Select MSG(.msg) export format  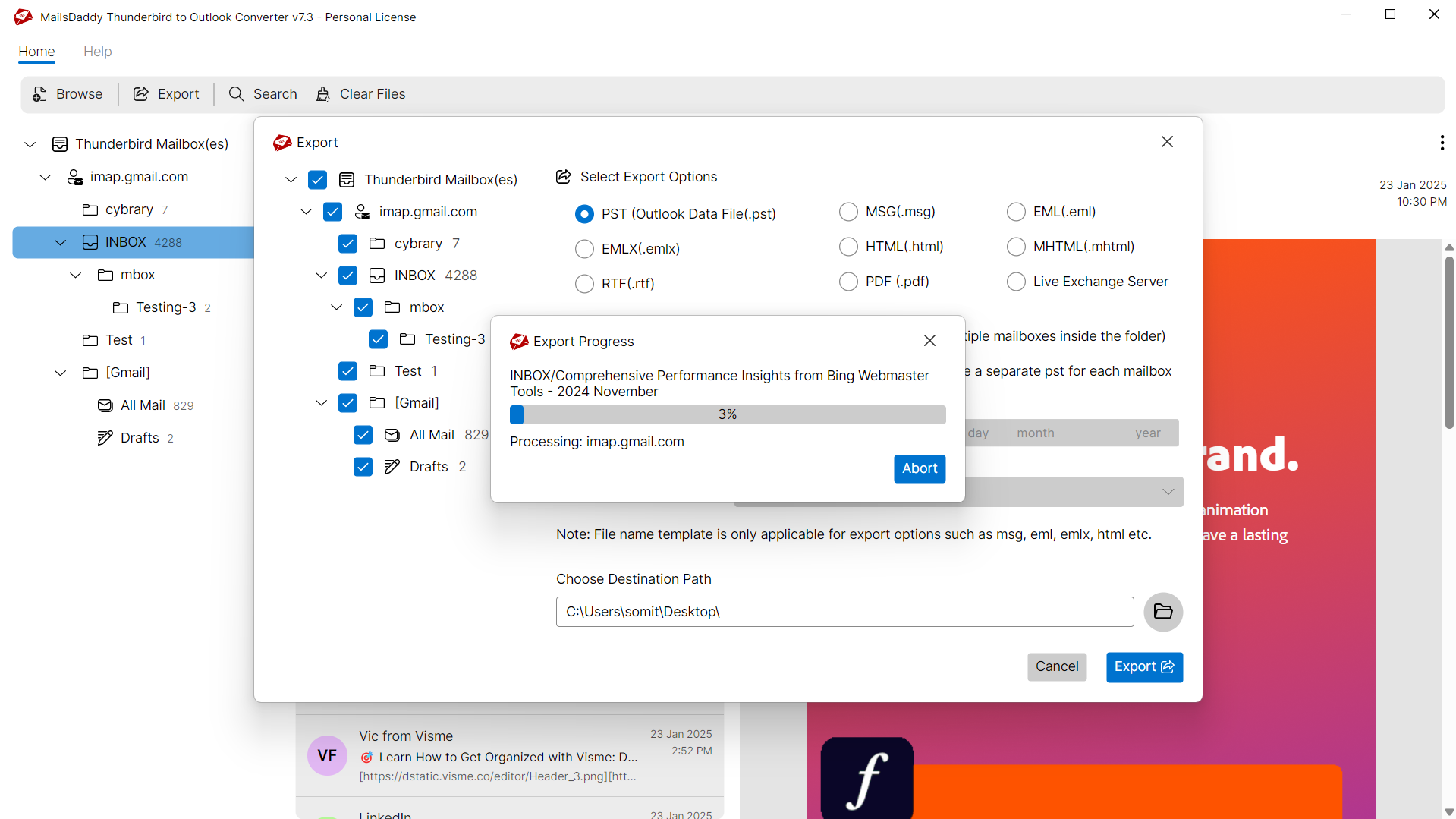coord(848,212)
